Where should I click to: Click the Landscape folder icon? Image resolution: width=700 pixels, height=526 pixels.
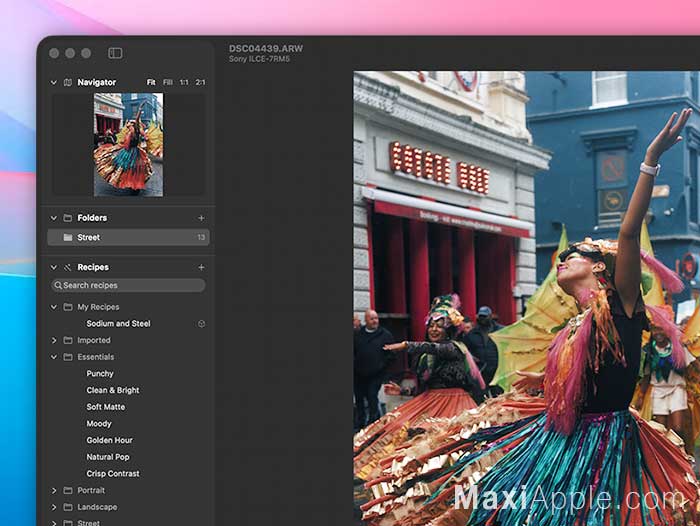68,507
